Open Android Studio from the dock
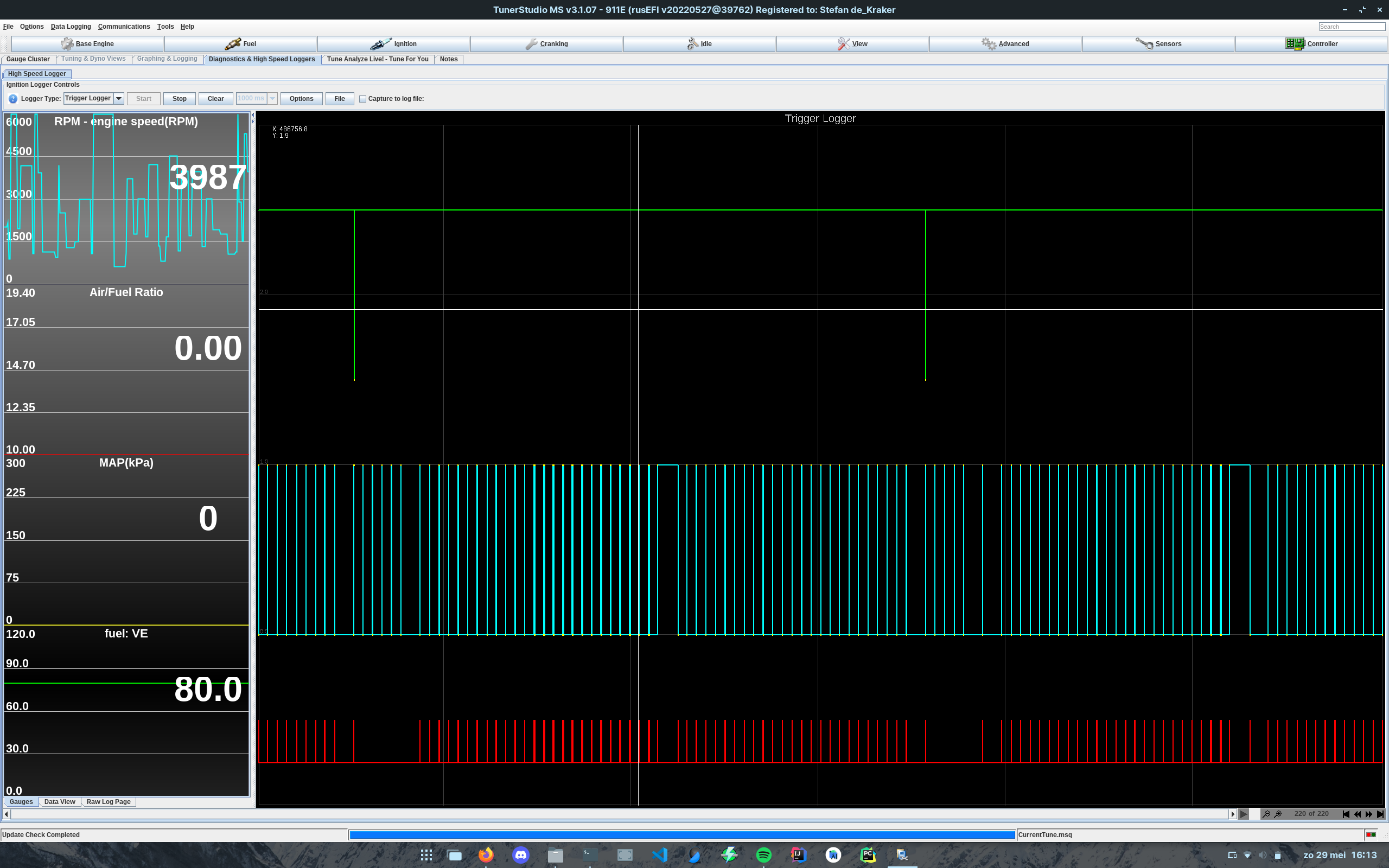 (x=833, y=855)
